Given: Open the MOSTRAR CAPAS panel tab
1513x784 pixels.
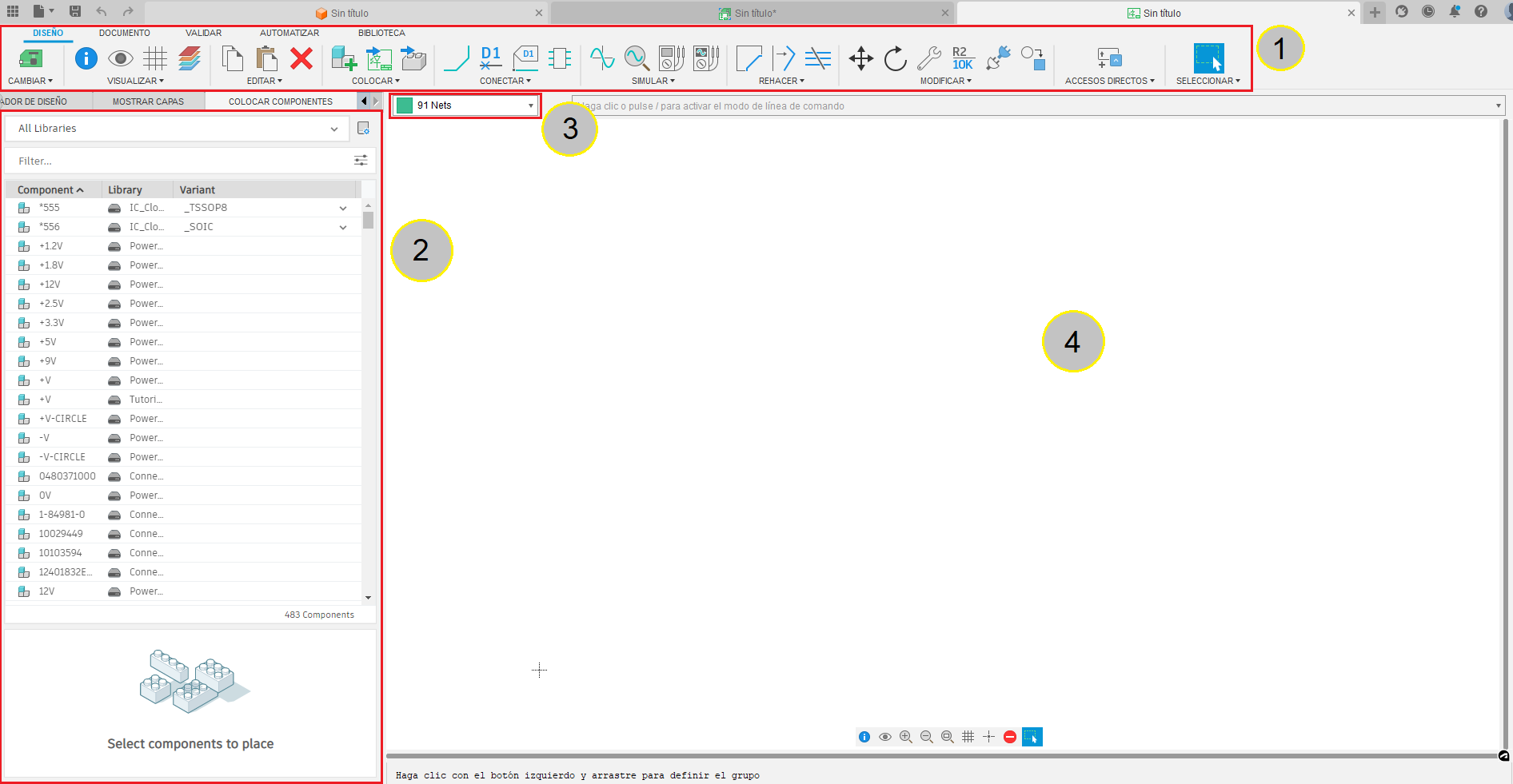Looking at the screenshot, I should tap(149, 101).
